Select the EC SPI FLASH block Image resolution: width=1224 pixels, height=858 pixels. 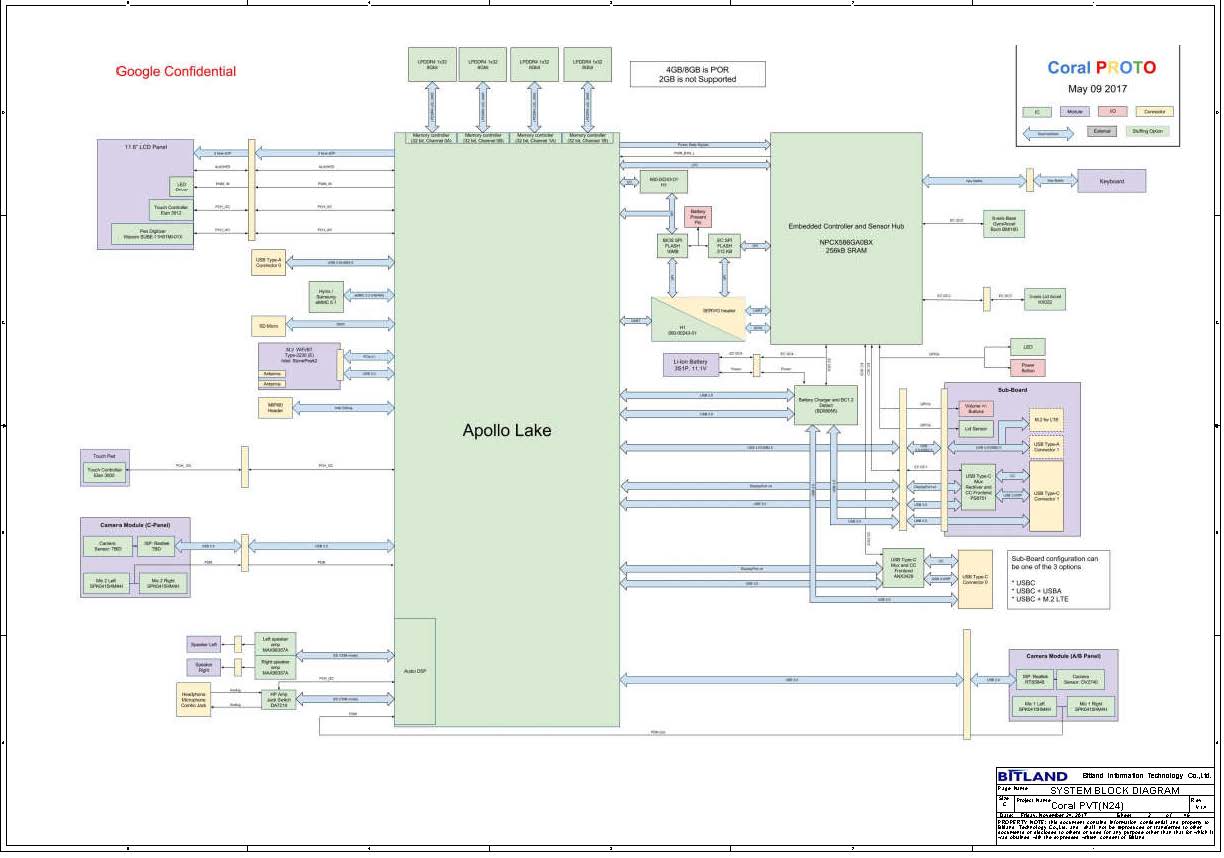724,246
